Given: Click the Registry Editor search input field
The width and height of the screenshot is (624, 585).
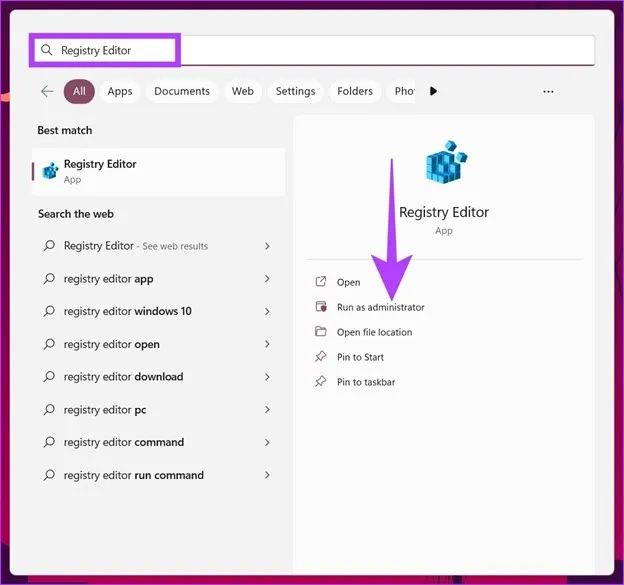Looking at the screenshot, I should pyautogui.click(x=314, y=50).
